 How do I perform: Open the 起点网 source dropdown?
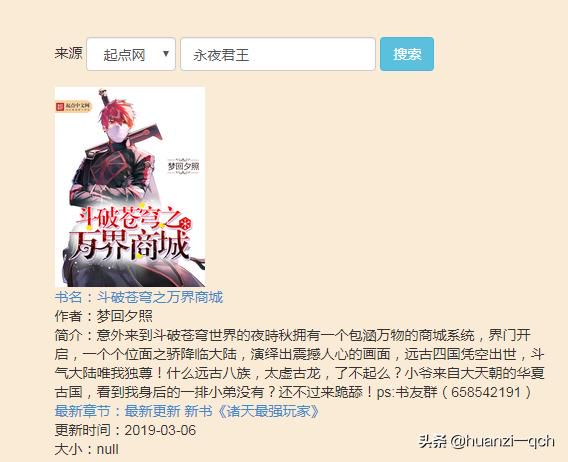(x=131, y=54)
